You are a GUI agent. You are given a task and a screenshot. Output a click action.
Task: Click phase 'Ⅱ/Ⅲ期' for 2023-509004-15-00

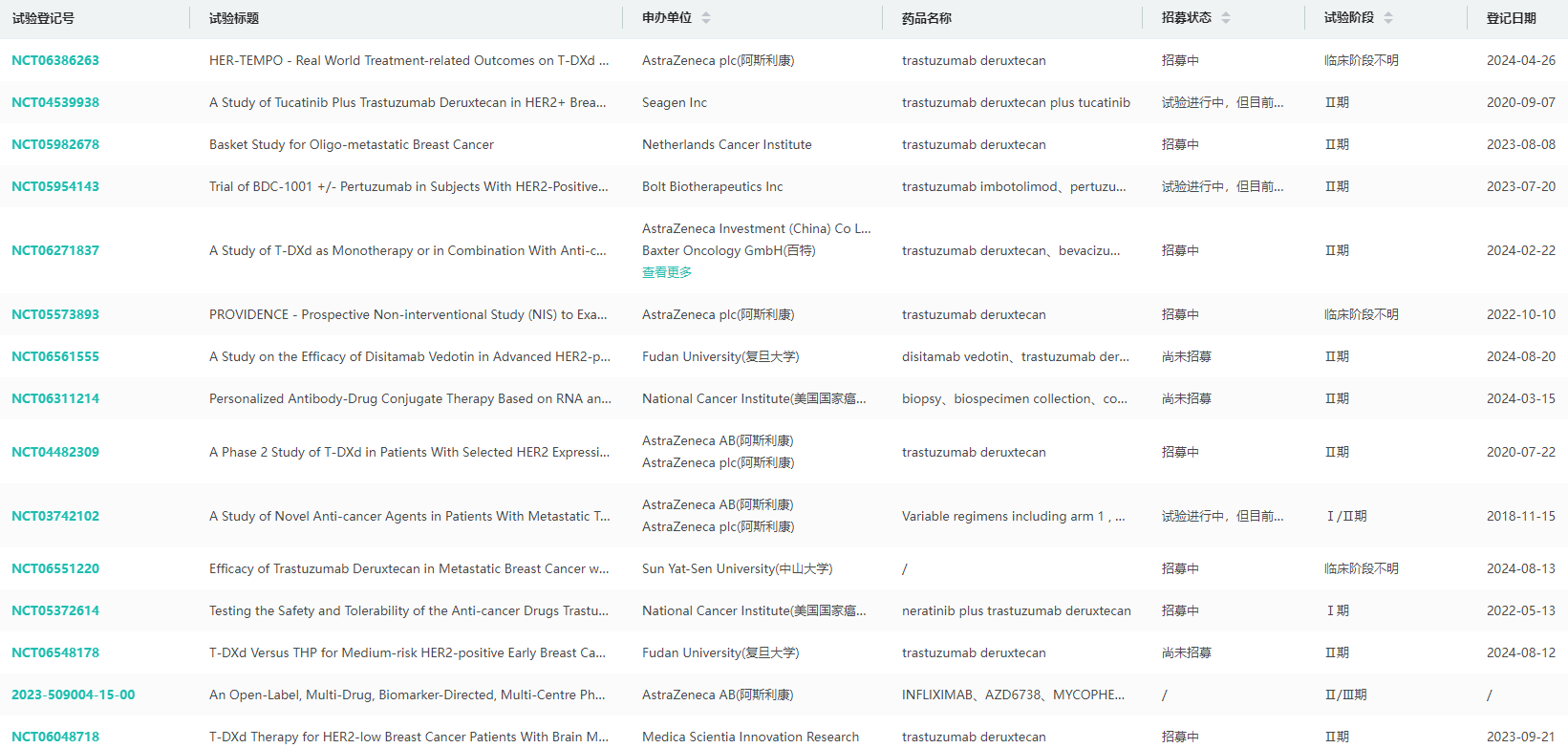(x=1345, y=695)
